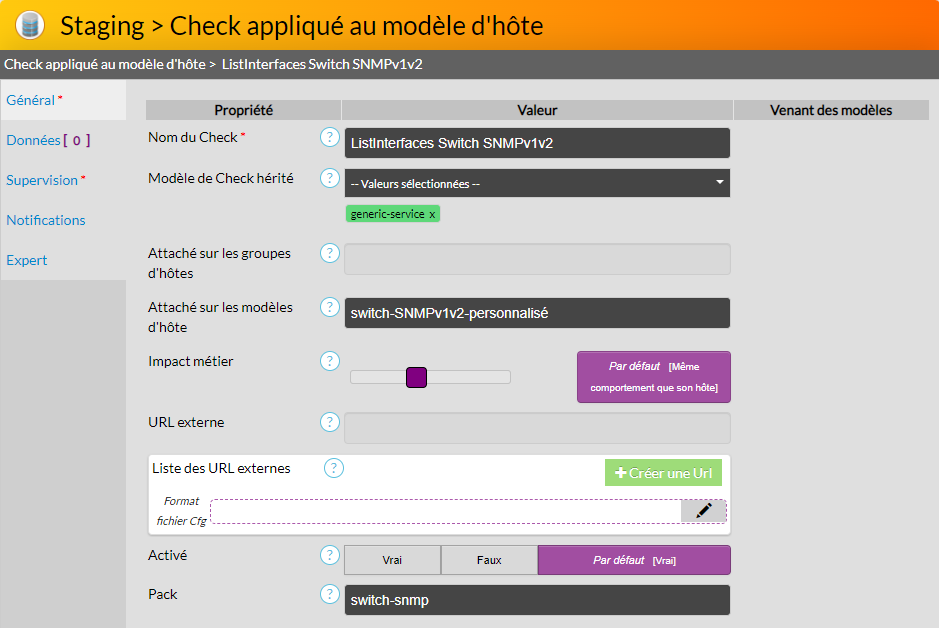
Task: Click the URL externe input field
Action: pos(537,428)
